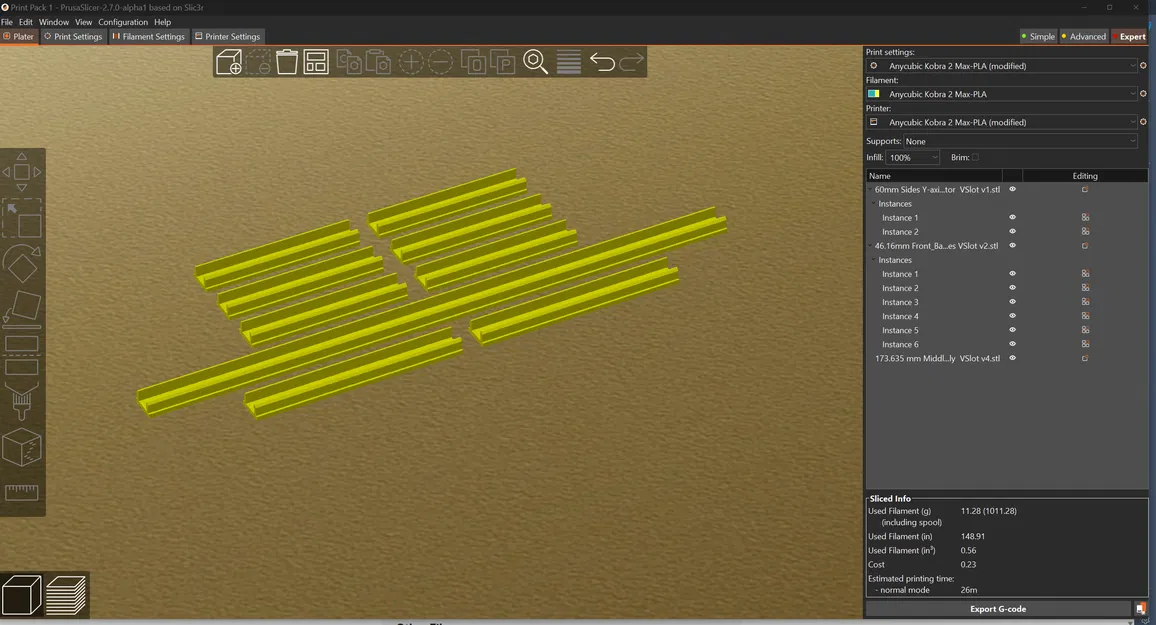The width and height of the screenshot is (1156, 625).
Task: Switch to Advanced mode
Action: [1084, 36]
